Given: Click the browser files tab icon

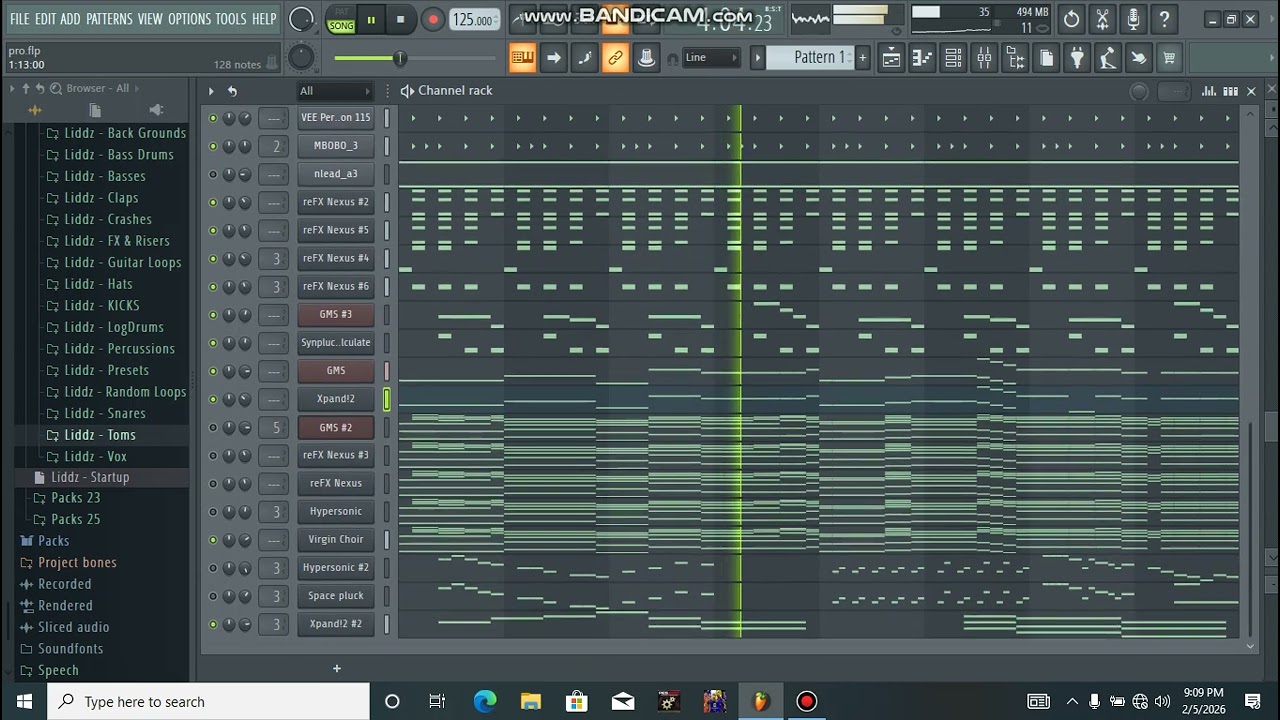Looking at the screenshot, I should (x=95, y=110).
